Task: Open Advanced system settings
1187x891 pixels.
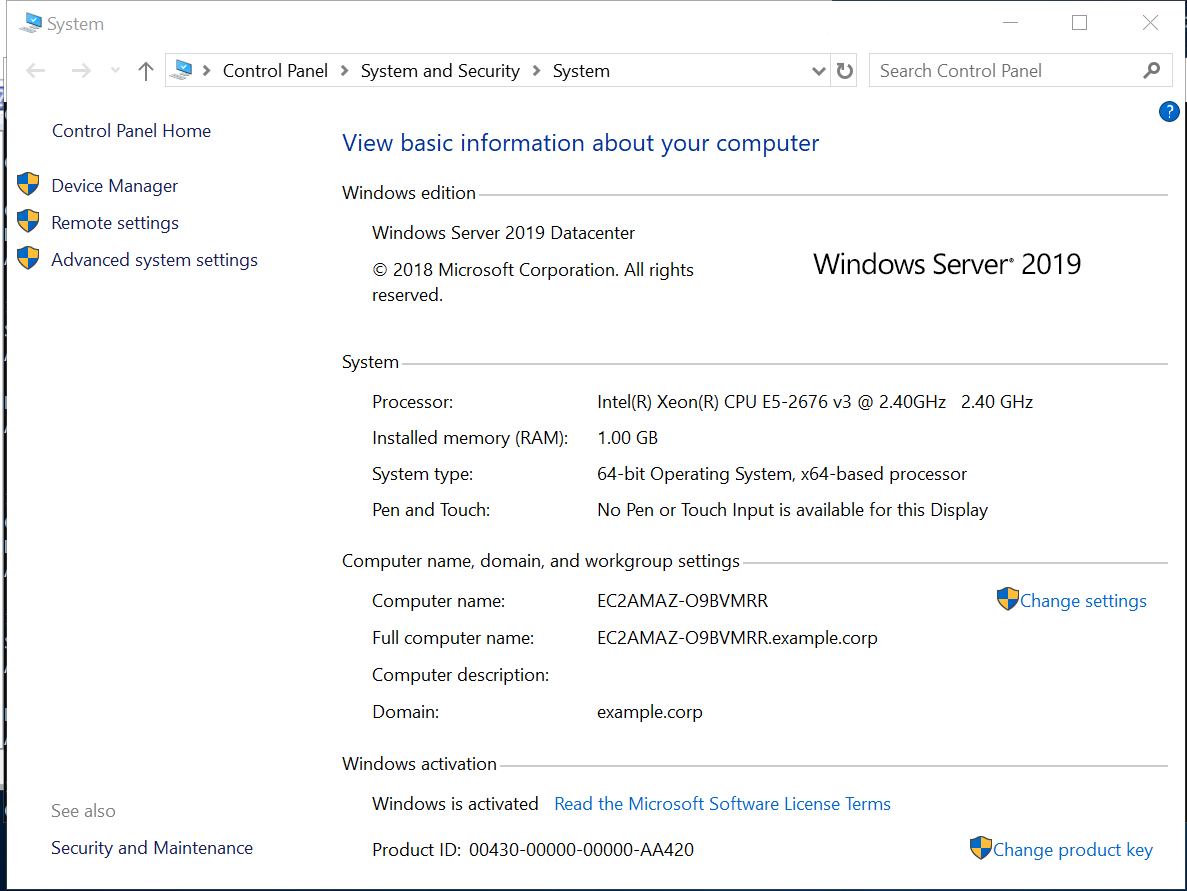Action: 154,260
